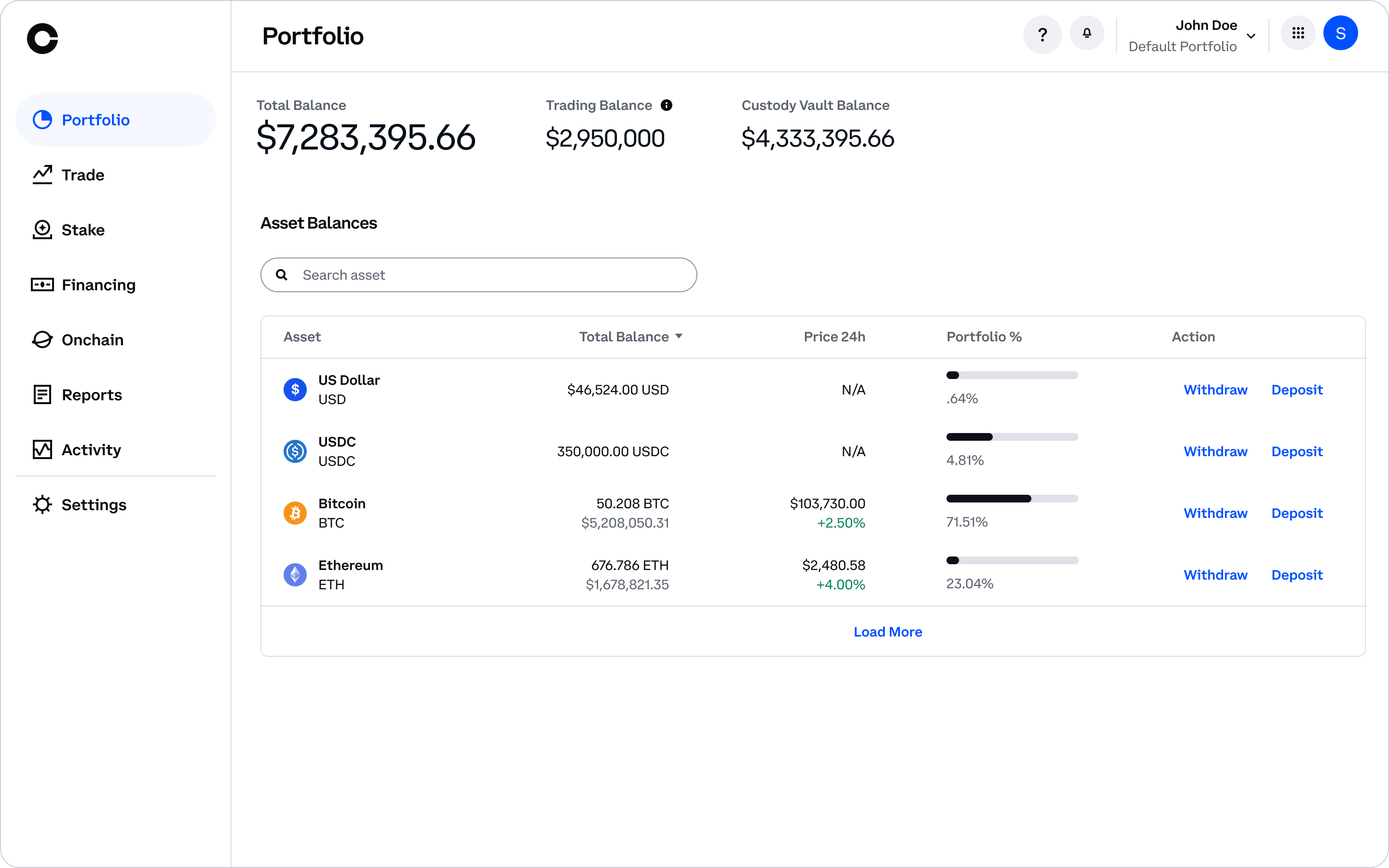Open Settings from the sidebar
The image size is (1389, 868).
(94, 504)
